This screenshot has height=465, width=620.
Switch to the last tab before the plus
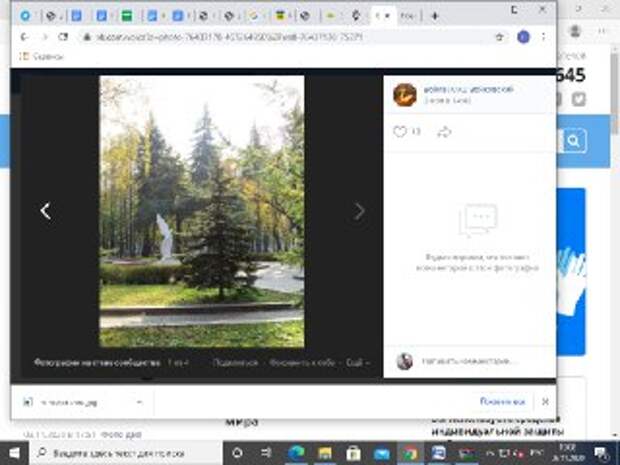click(408, 16)
